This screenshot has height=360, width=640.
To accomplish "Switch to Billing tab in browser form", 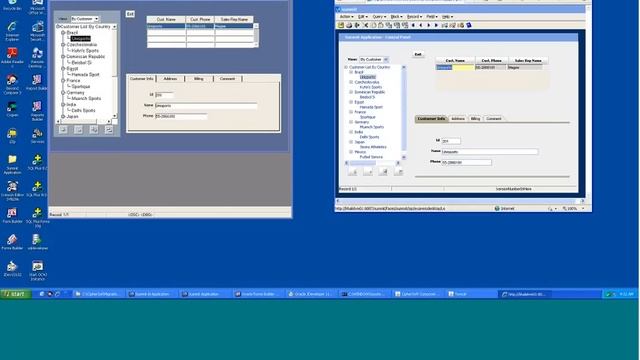I will tap(476, 119).
